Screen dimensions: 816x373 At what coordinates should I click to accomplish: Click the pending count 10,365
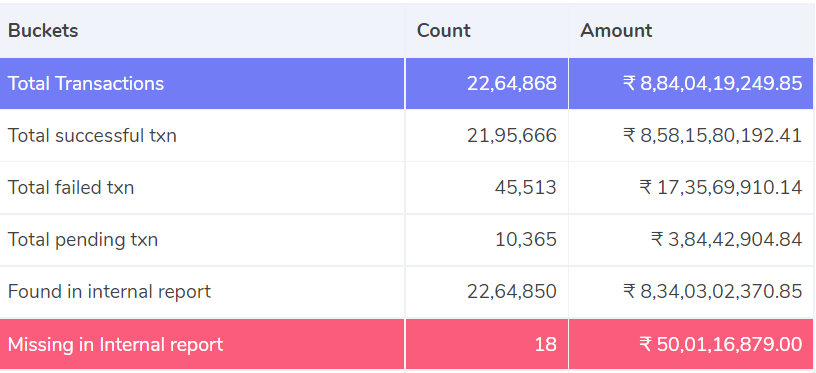click(x=526, y=240)
